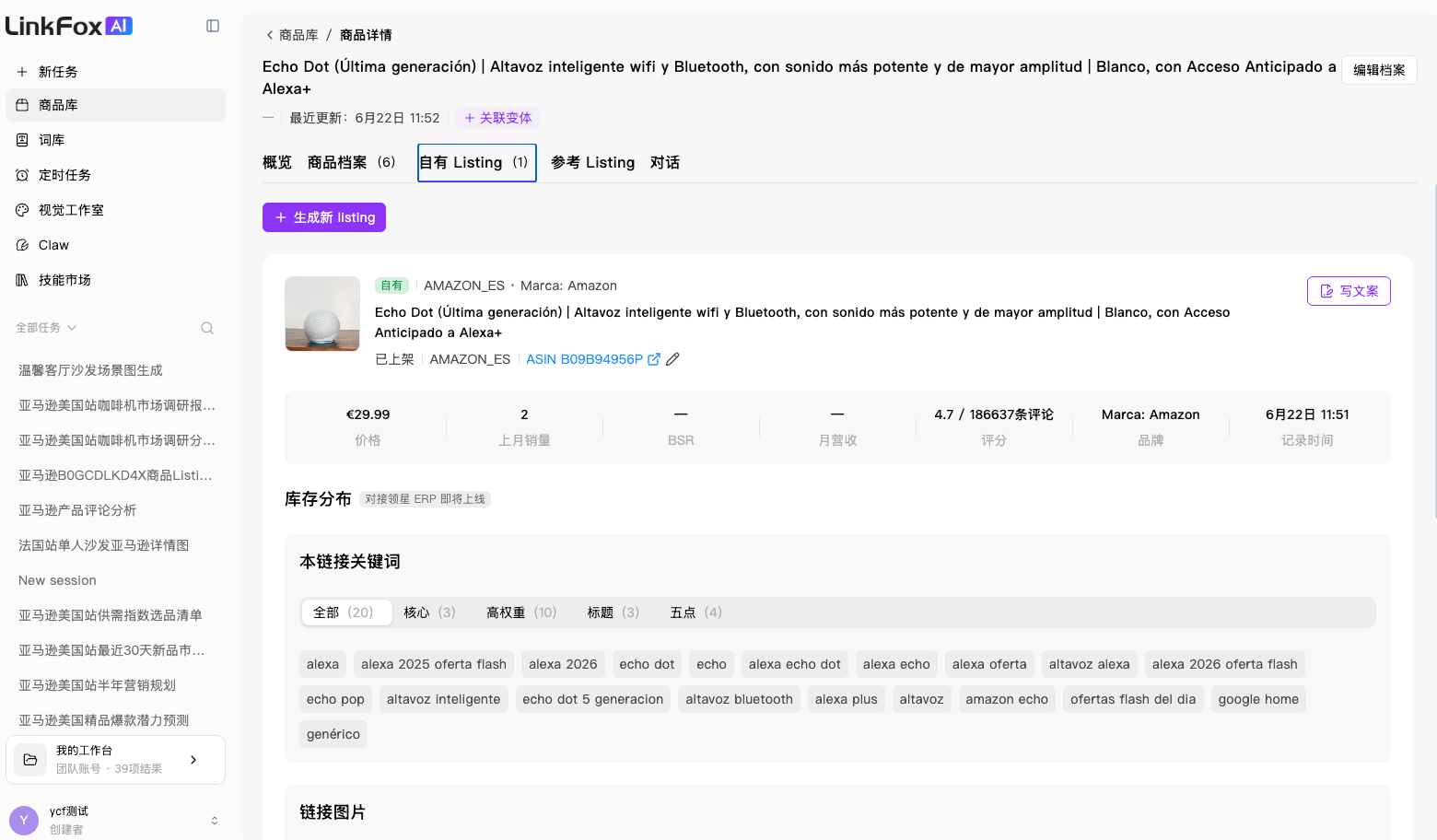Click the 我的工作台 folder icon
The height and width of the screenshot is (840, 1437).
pos(30,760)
